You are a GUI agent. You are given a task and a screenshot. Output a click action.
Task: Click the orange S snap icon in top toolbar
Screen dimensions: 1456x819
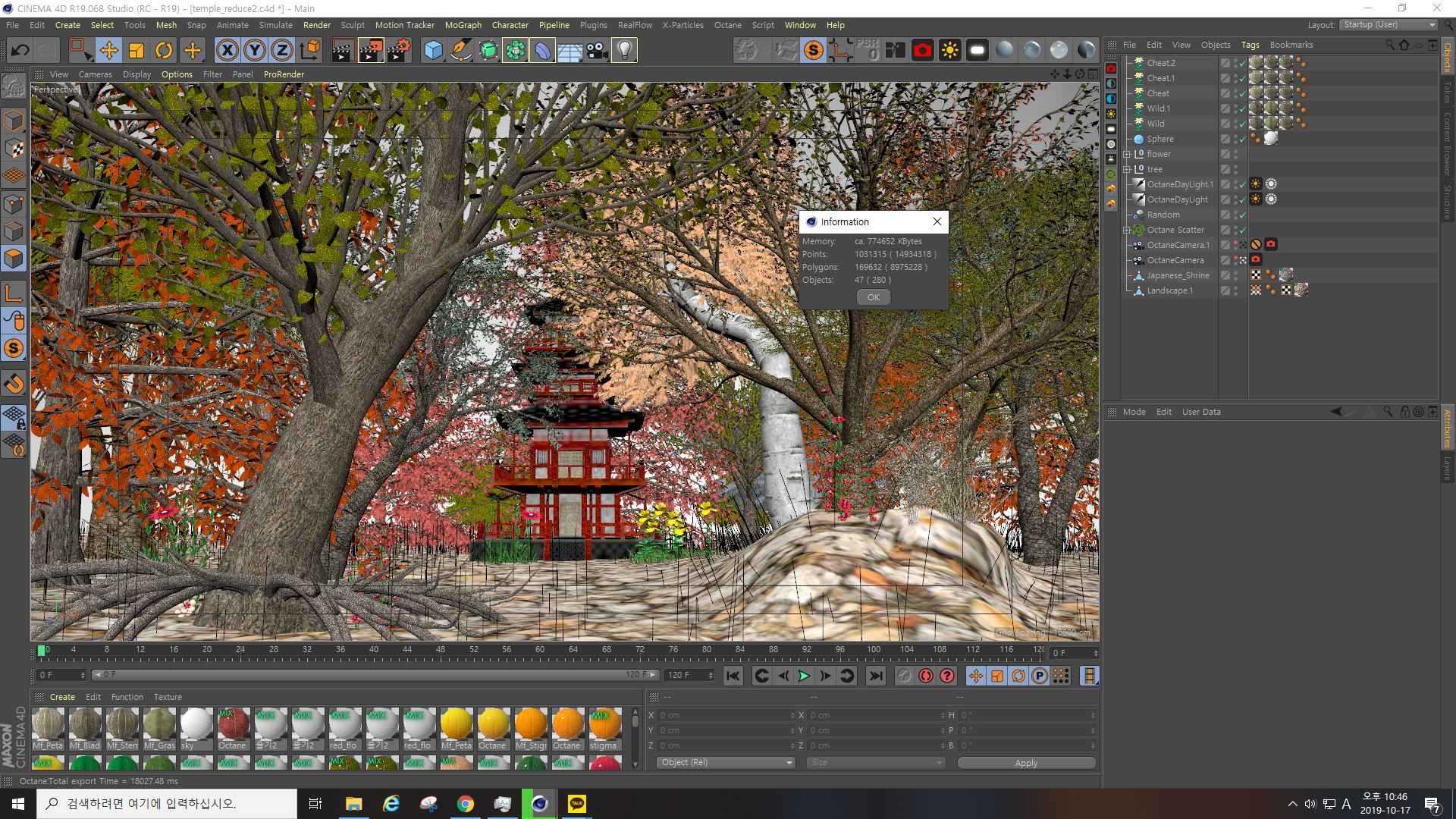point(814,51)
